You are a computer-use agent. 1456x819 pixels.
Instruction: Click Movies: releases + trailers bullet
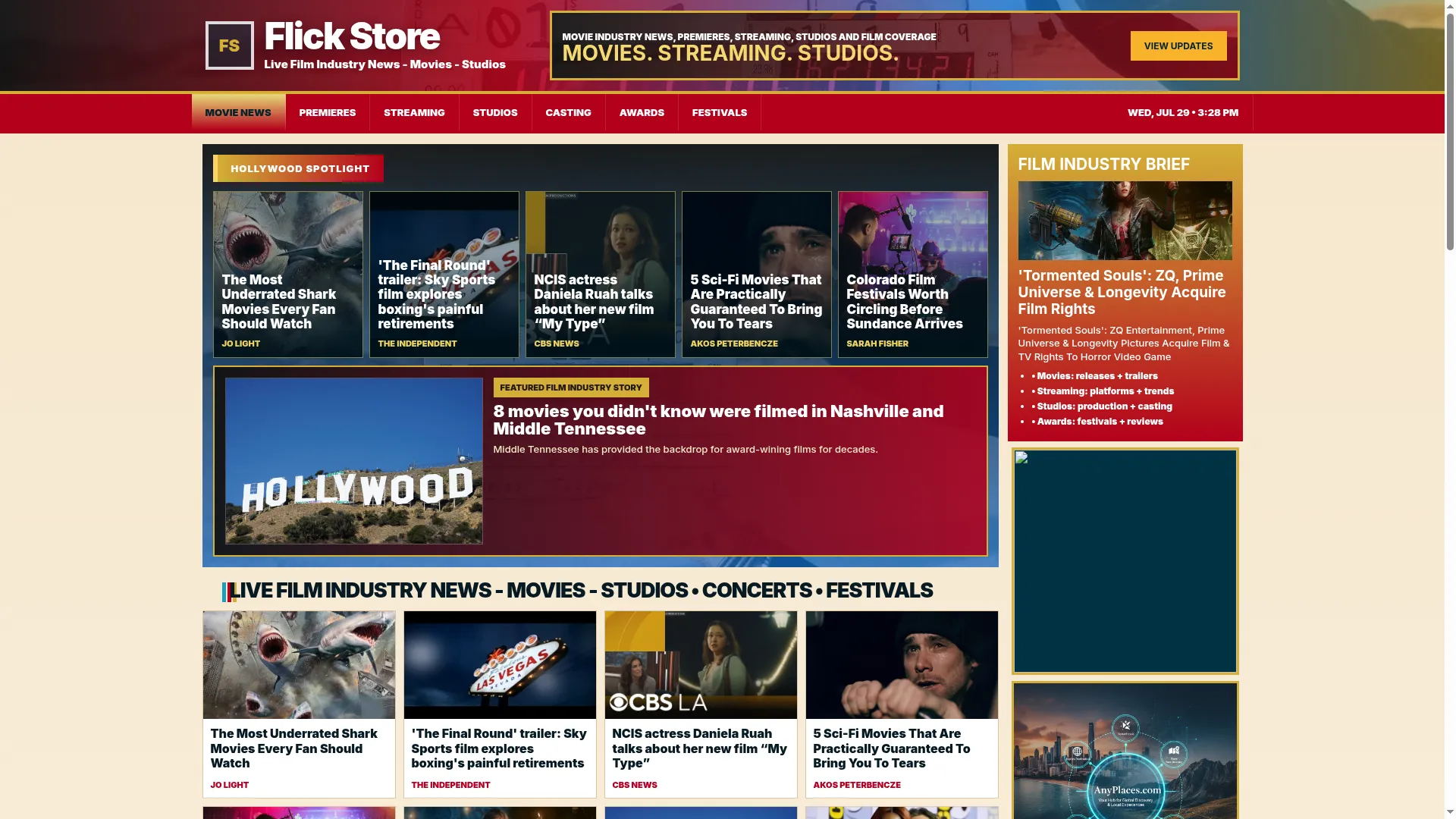coord(1094,376)
